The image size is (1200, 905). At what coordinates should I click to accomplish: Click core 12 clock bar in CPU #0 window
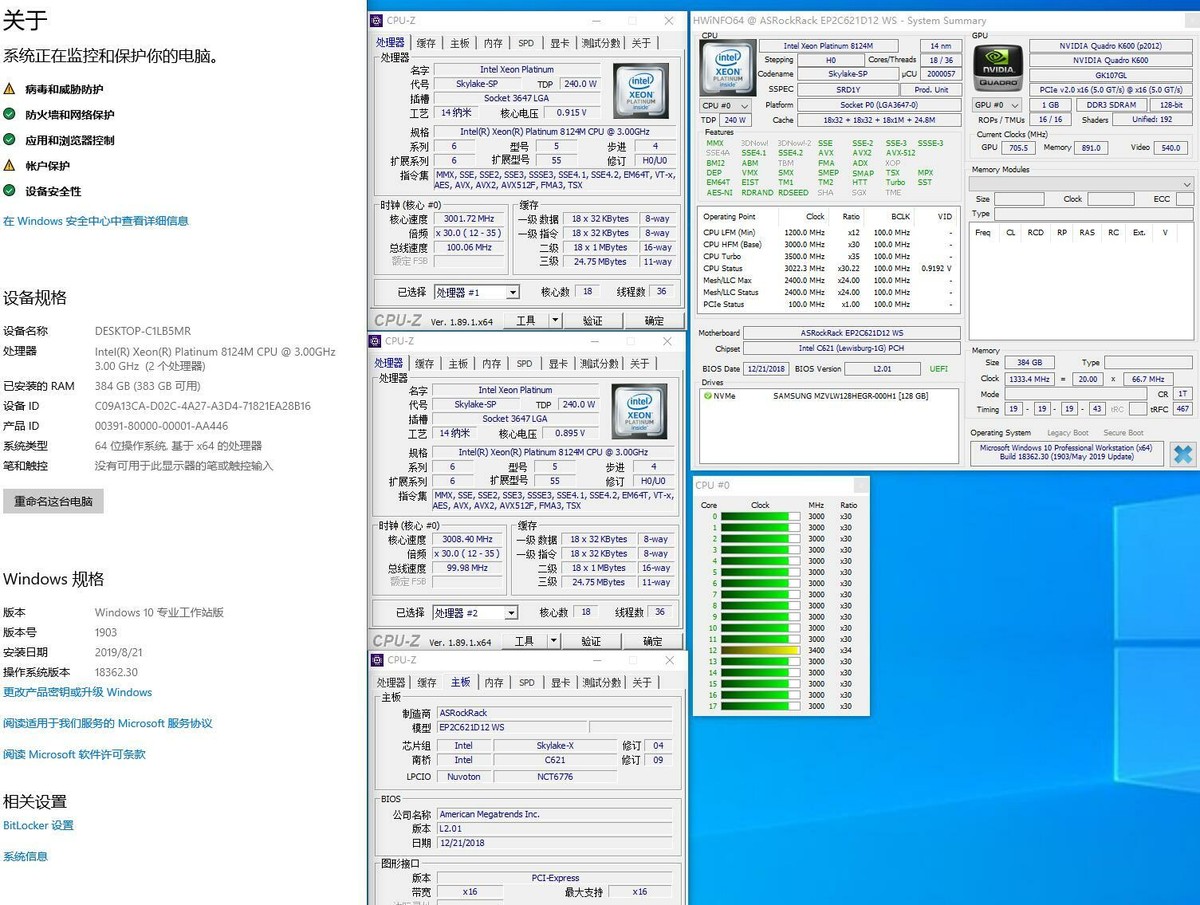(x=760, y=650)
